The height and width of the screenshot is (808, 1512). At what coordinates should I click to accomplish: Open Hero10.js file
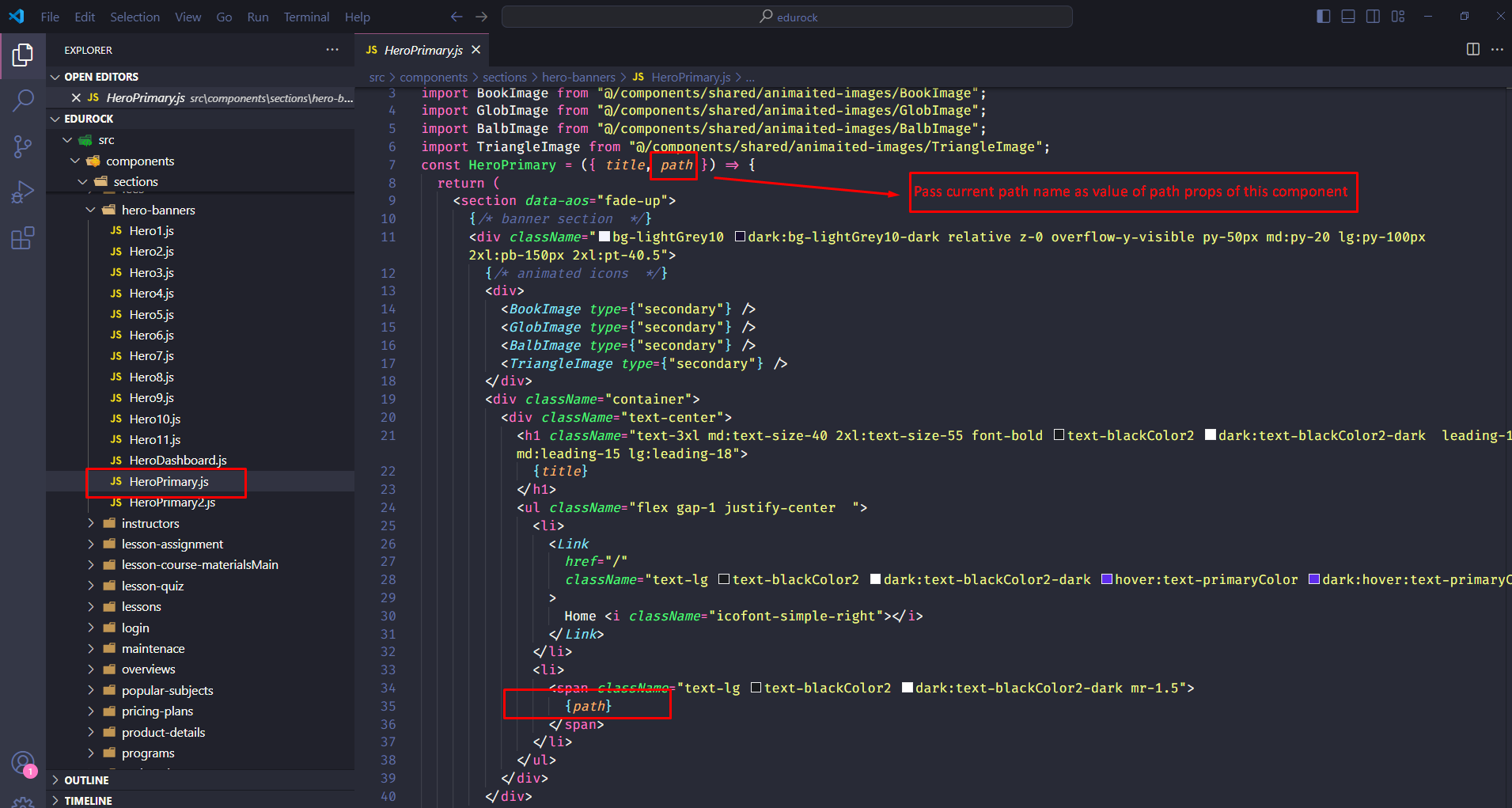click(x=200, y=419)
